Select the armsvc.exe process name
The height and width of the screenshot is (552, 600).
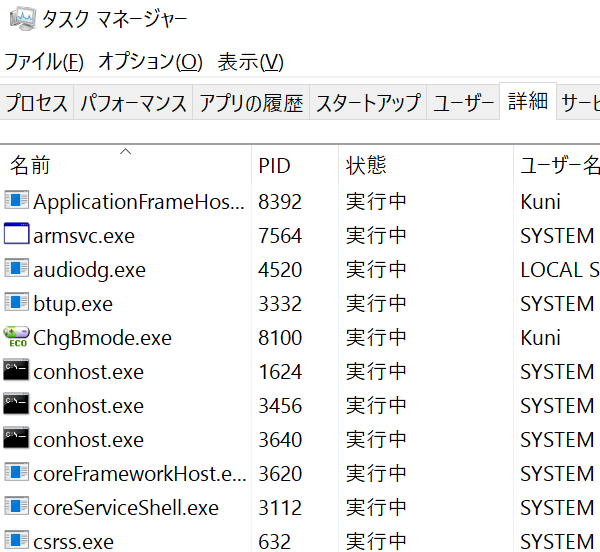tap(84, 236)
